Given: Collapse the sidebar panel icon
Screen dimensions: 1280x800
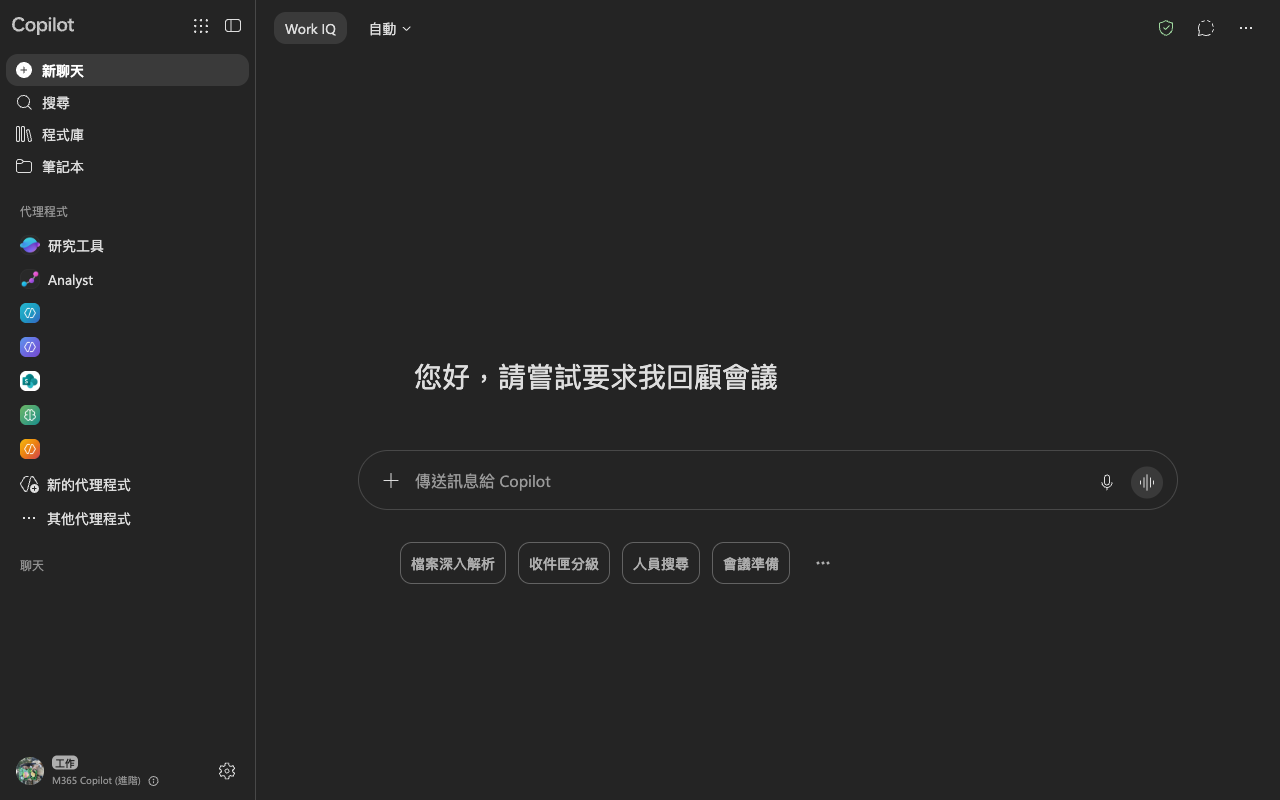Looking at the screenshot, I should 233,26.
